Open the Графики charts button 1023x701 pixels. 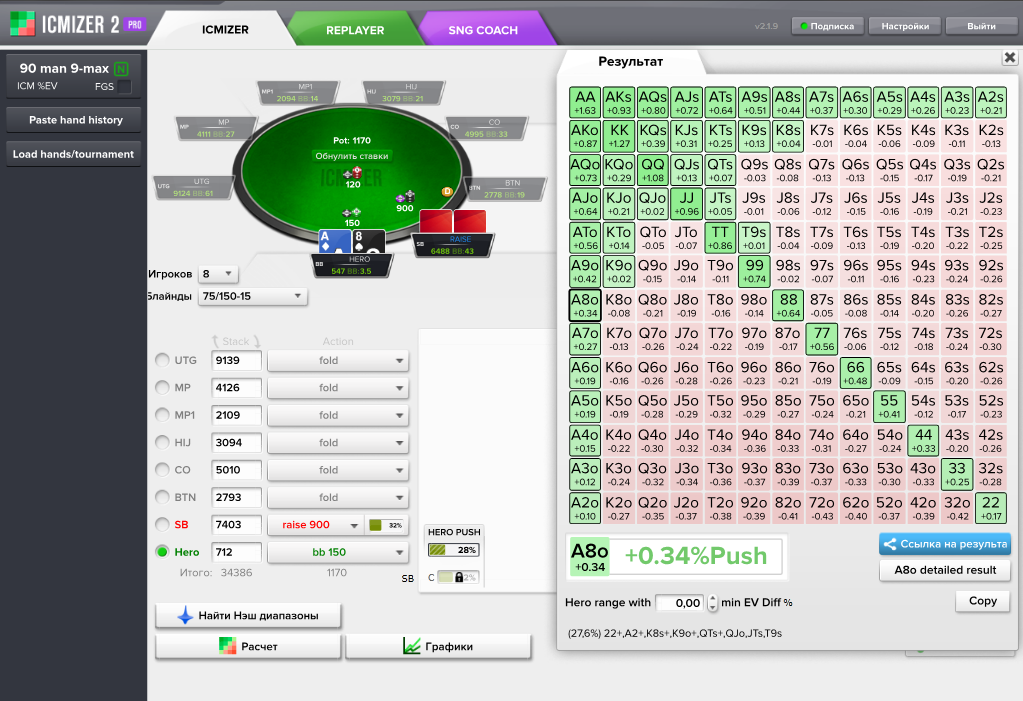tap(438, 646)
